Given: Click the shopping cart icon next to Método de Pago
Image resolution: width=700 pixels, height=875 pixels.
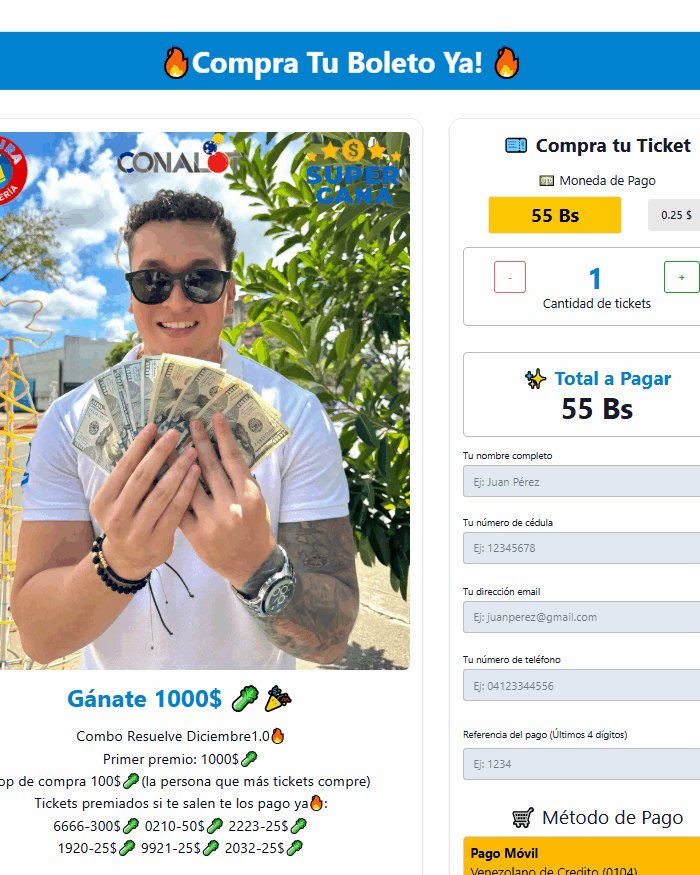Looking at the screenshot, I should tap(523, 818).
